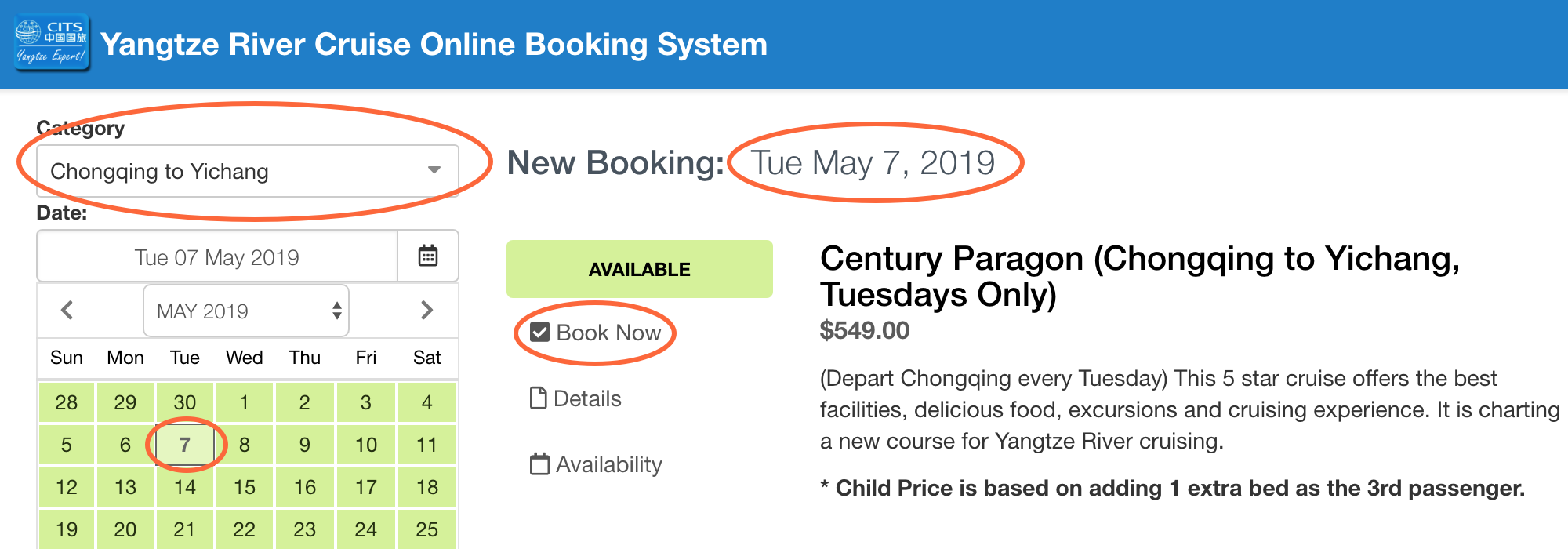The height and width of the screenshot is (549, 1568).
Task: Click the Book Now checkmark icon
Action: [x=539, y=333]
